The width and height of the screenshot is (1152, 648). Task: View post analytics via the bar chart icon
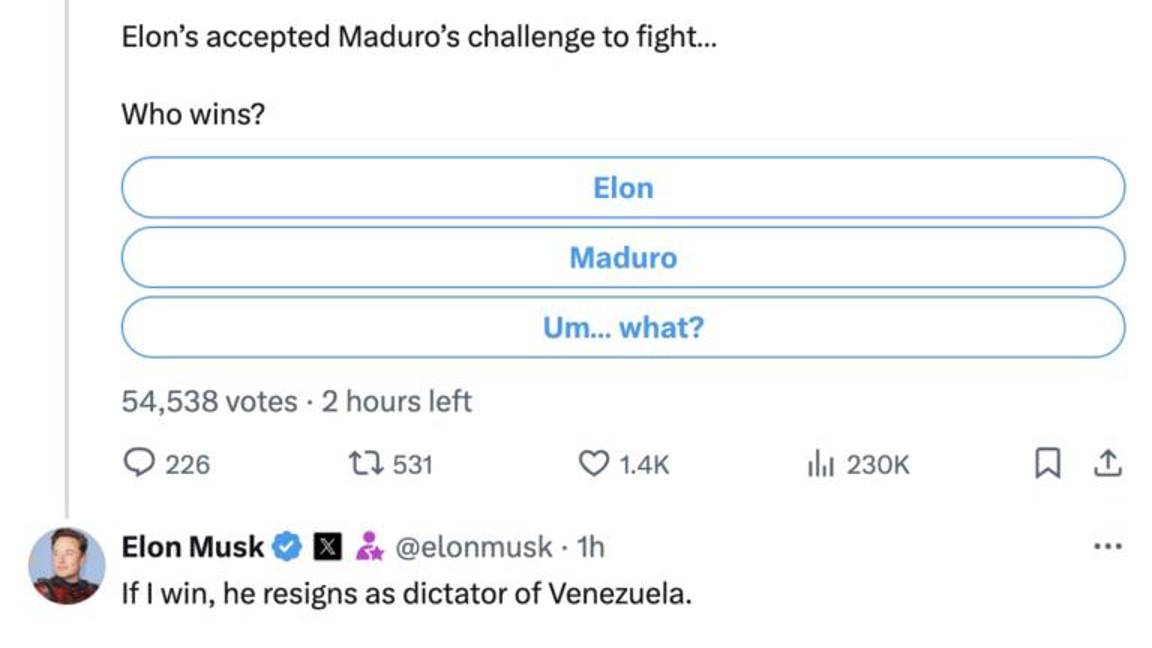pos(822,463)
